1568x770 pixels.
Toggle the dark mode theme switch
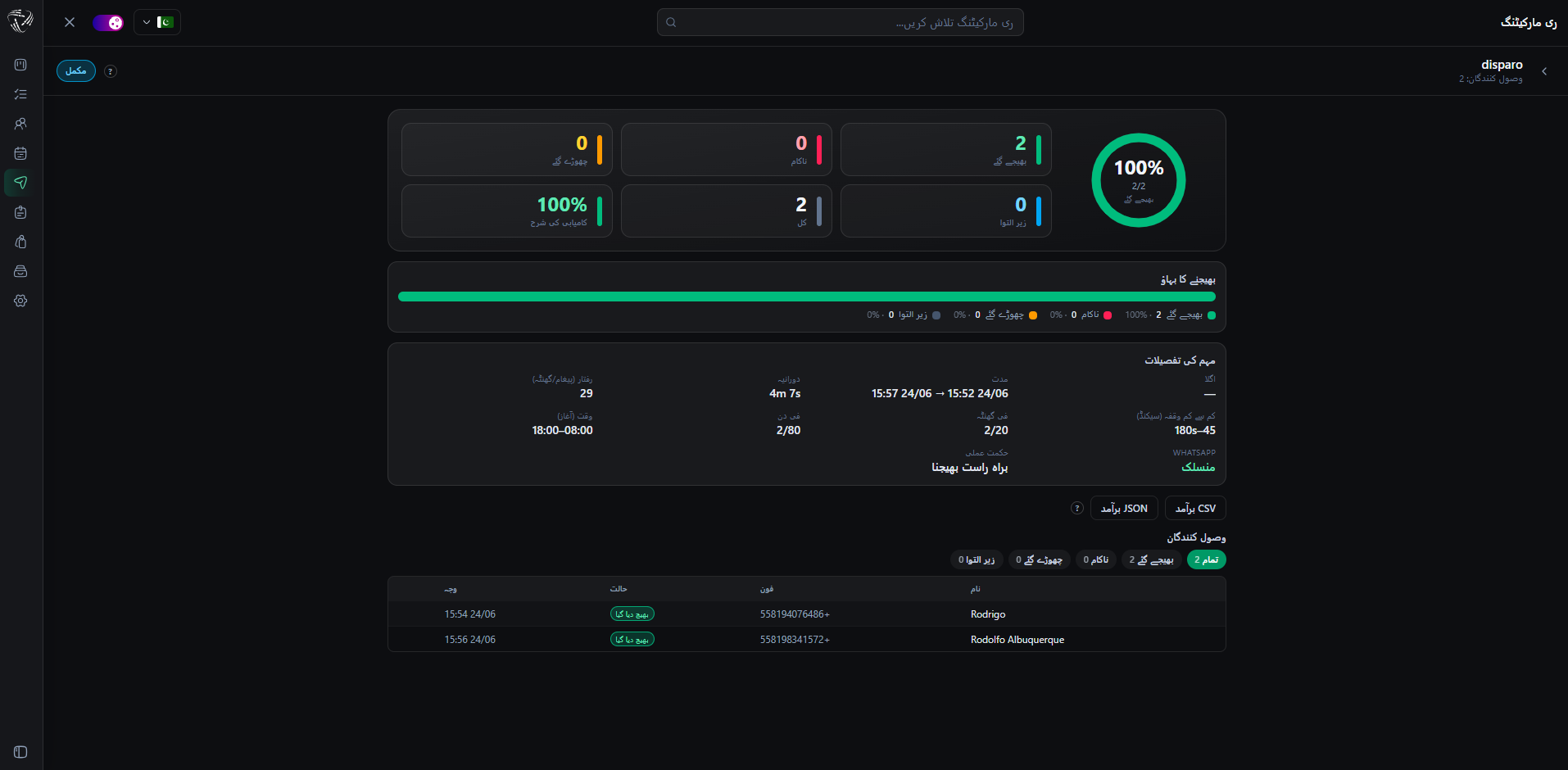[108, 22]
